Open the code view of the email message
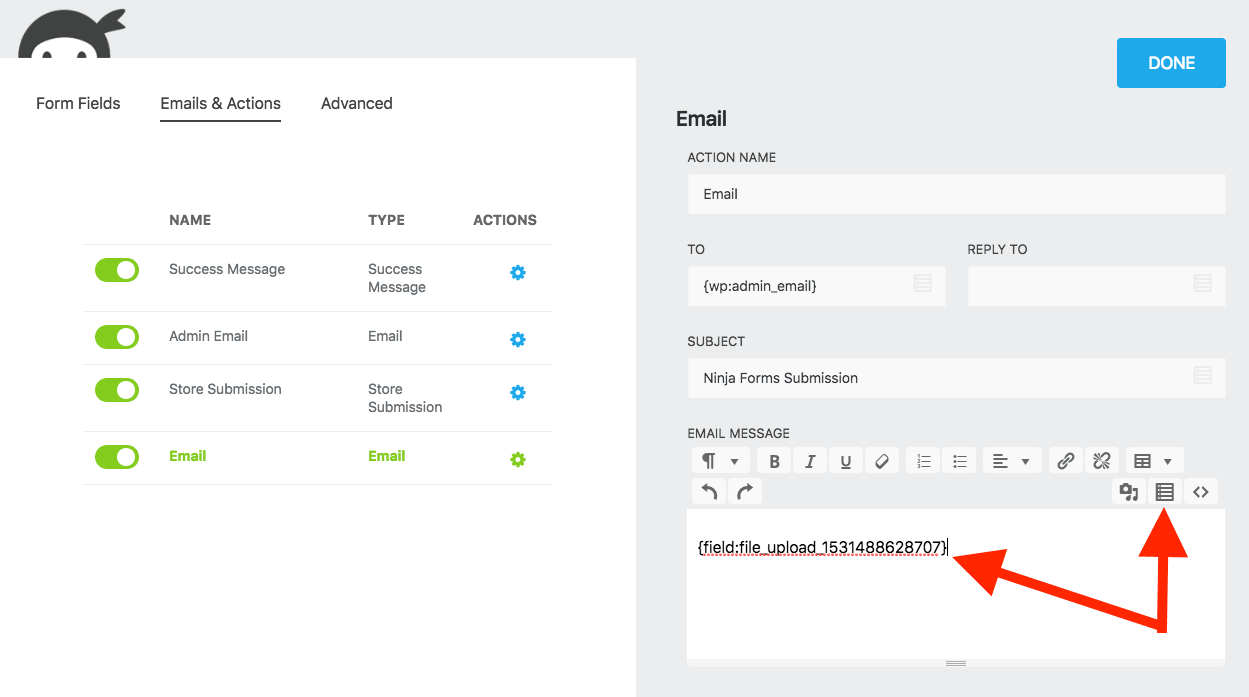Viewport: 1249px width, 697px height. (1201, 491)
